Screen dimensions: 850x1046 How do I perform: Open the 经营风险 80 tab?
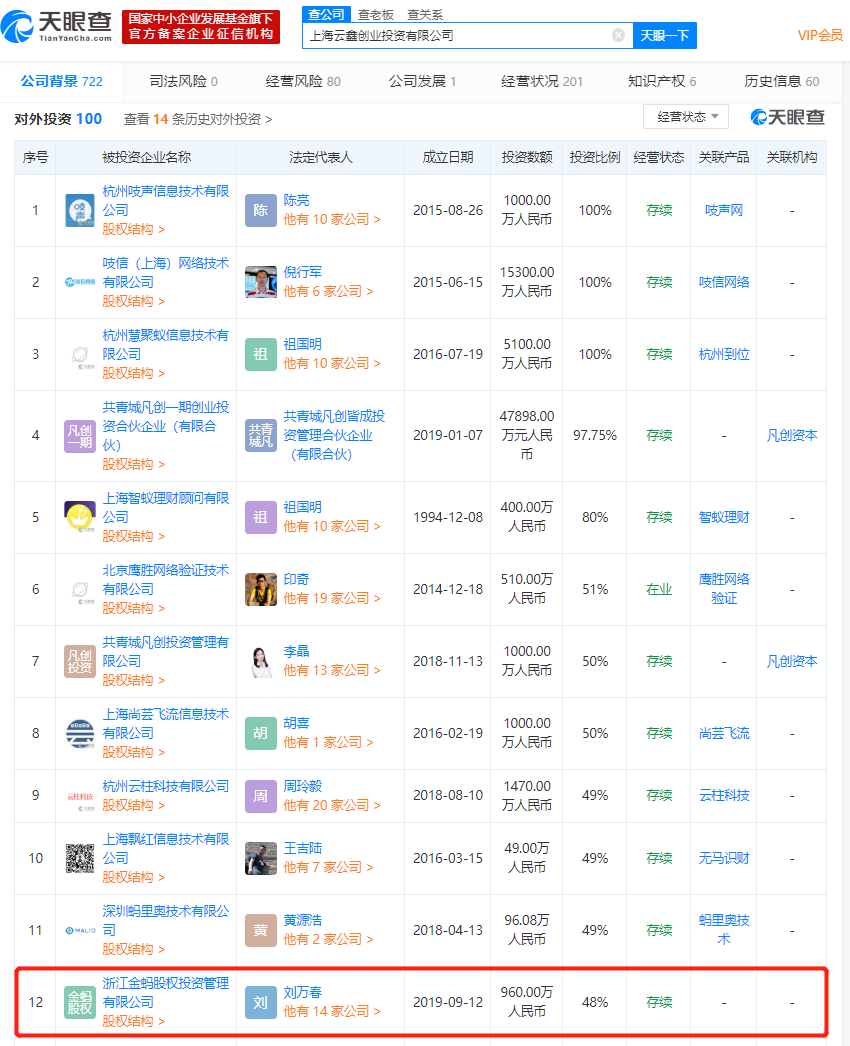(x=303, y=81)
